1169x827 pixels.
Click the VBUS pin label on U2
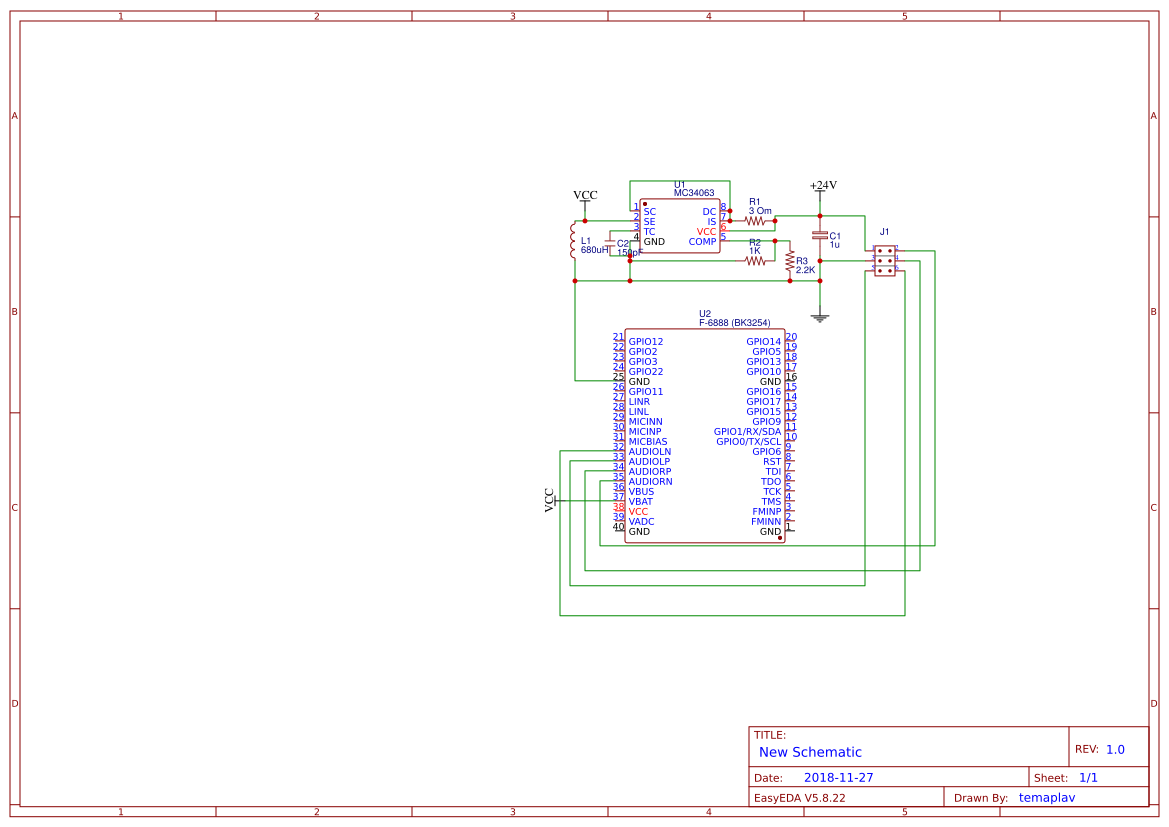641,492
